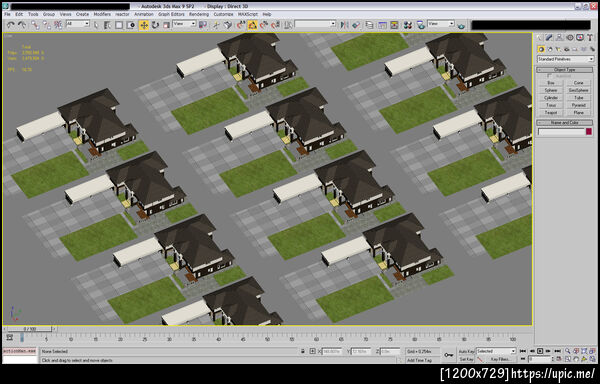Activate the Select and Link tool
Viewport: 600px width, 384px height.
pyautogui.click(x=35, y=25)
